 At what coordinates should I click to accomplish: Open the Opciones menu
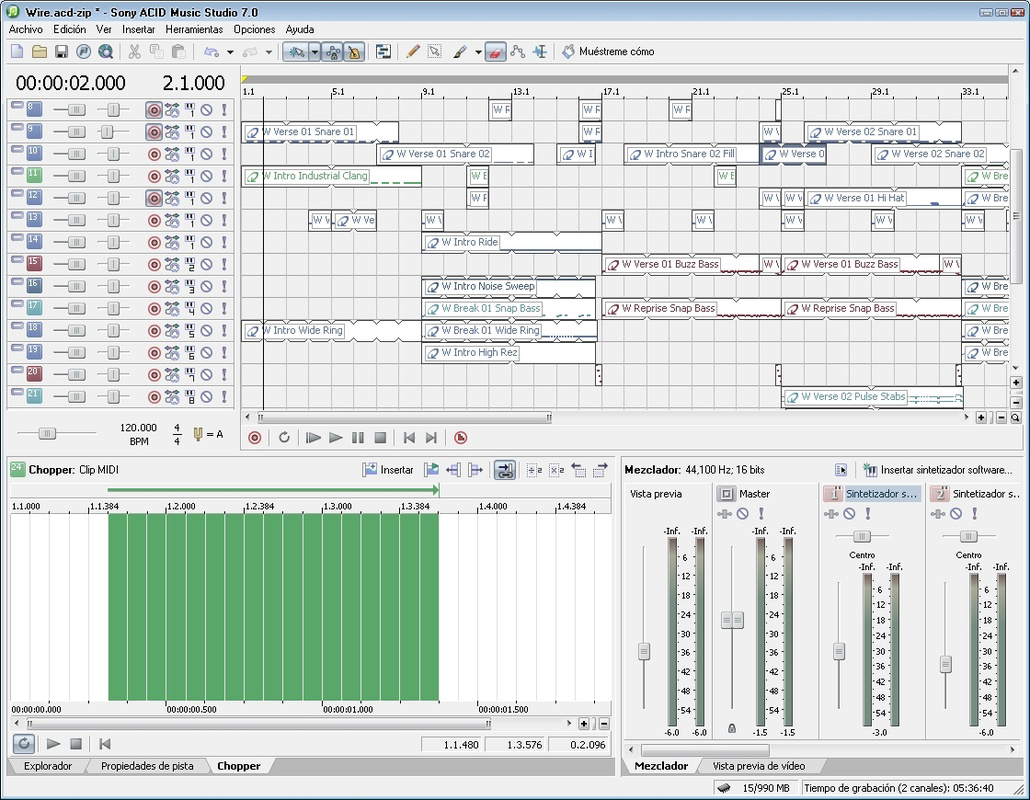point(254,30)
